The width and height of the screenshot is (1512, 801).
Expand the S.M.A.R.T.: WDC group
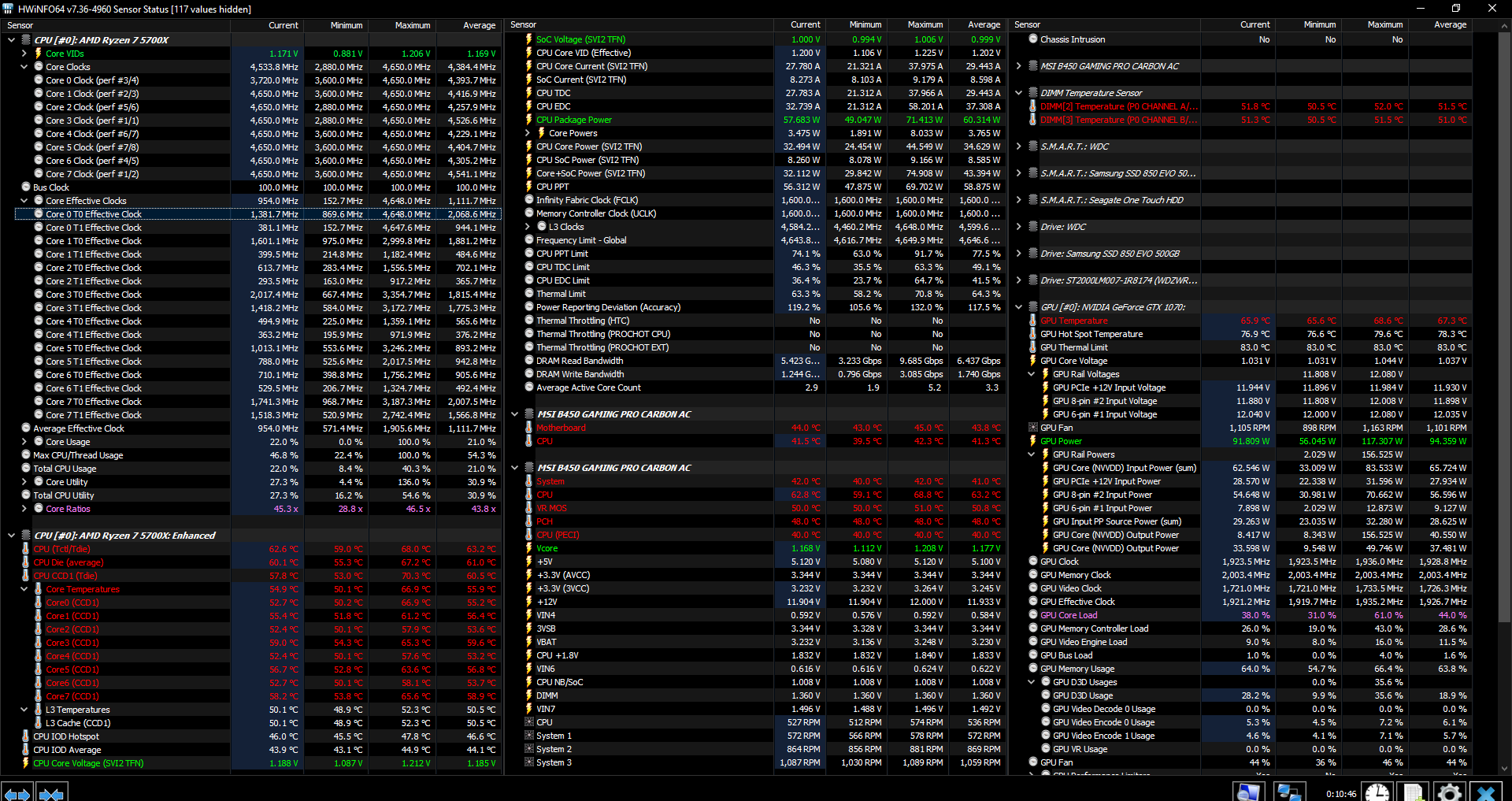tap(1019, 146)
